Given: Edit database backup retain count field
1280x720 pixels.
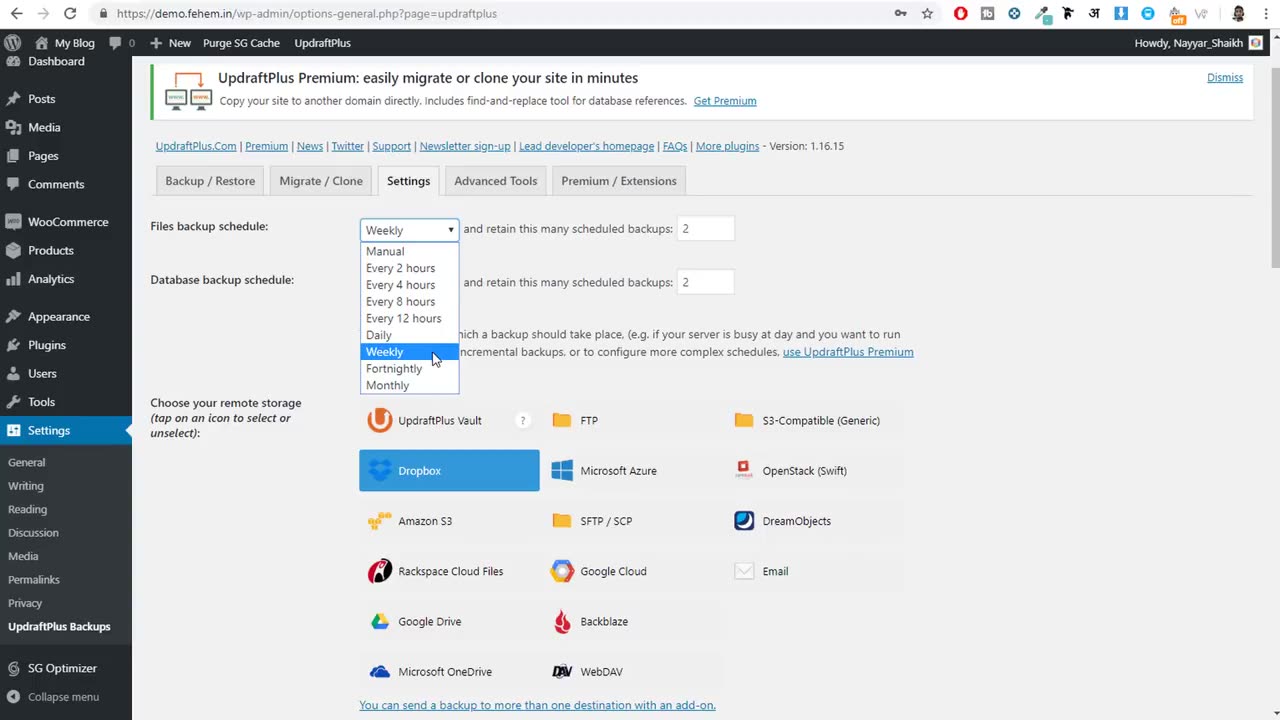Looking at the screenshot, I should (705, 282).
